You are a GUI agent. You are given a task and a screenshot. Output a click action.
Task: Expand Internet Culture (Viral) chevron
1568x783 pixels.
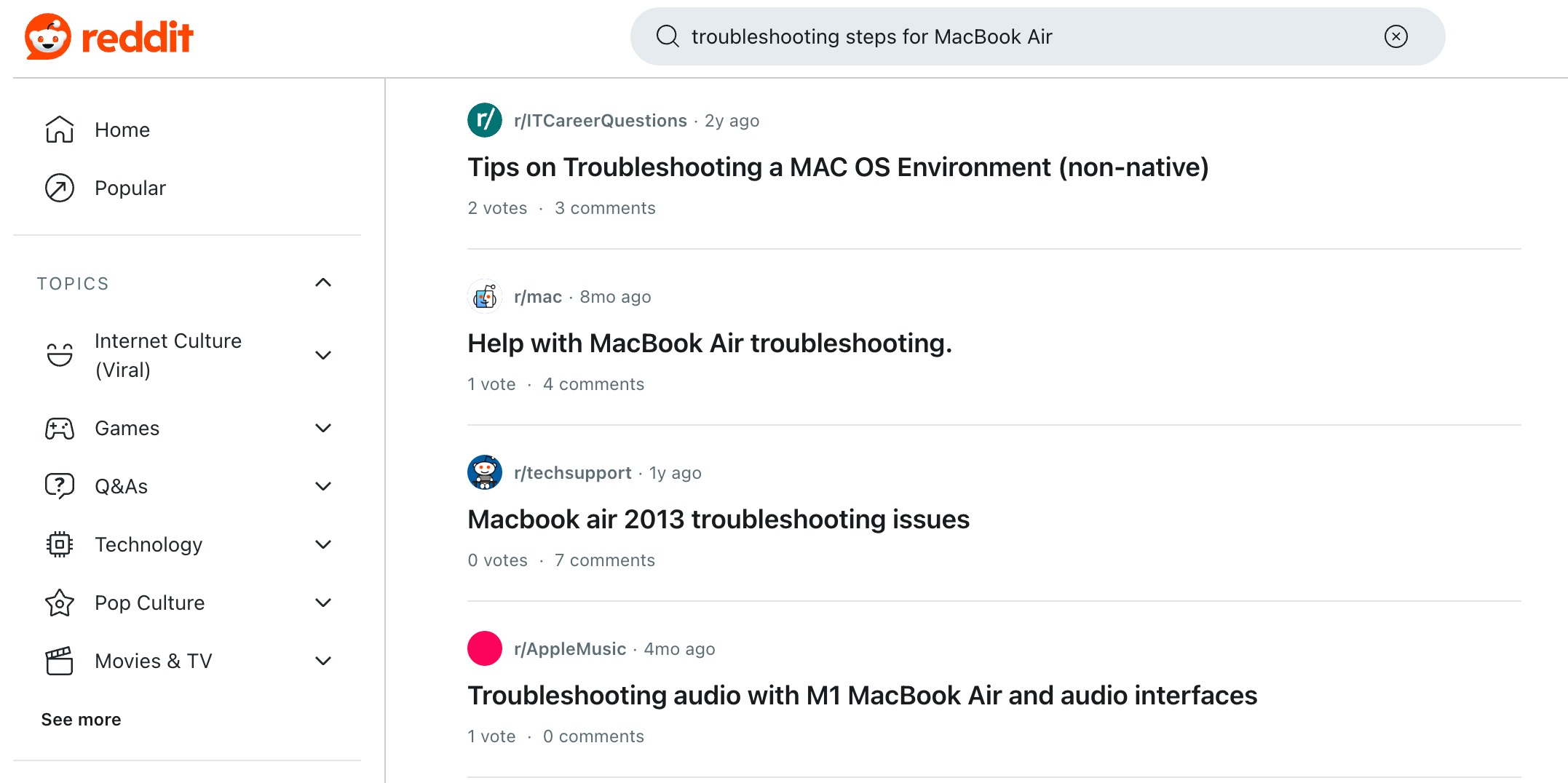tap(323, 355)
